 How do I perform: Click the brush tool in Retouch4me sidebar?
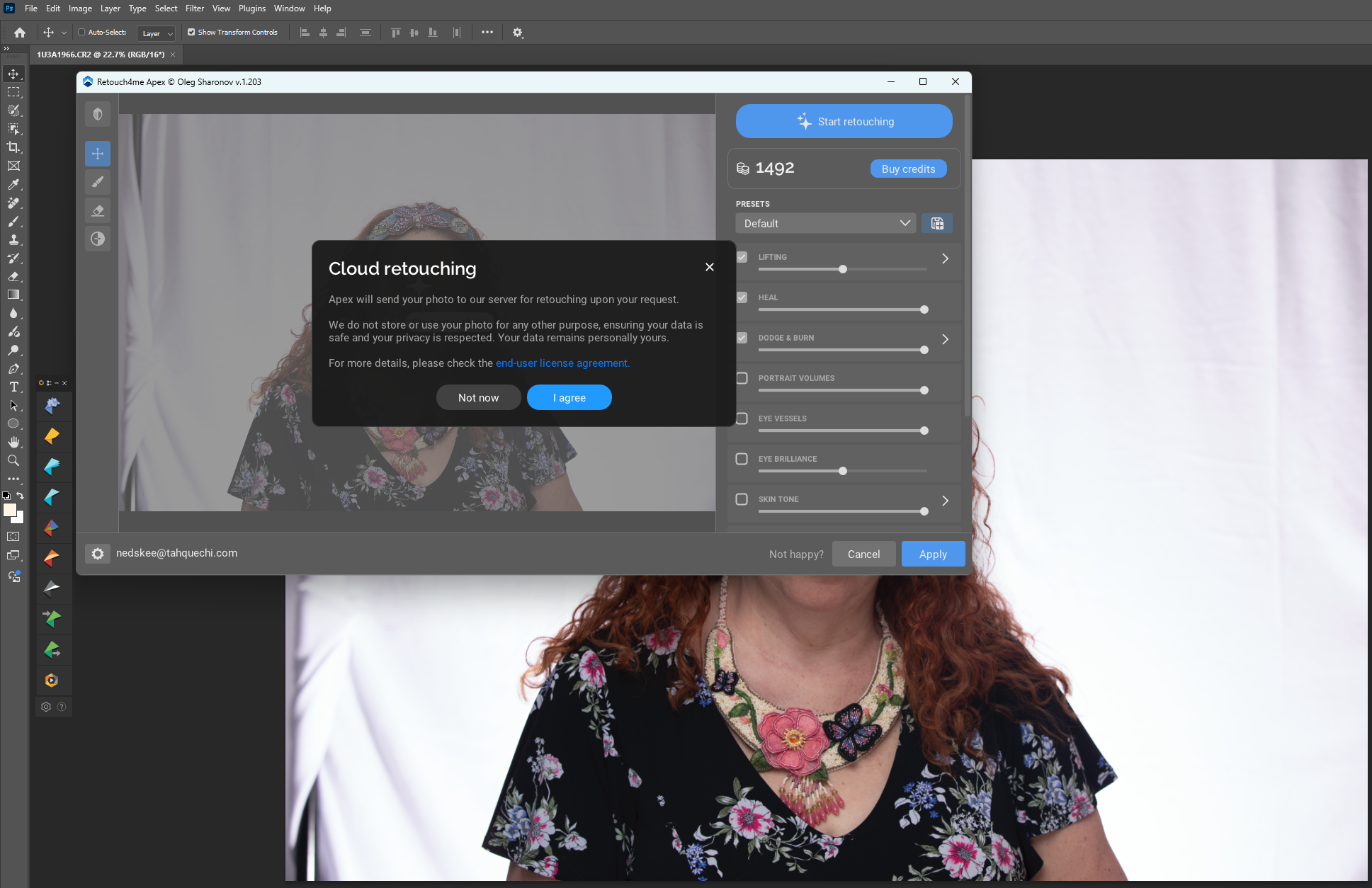[98, 182]
